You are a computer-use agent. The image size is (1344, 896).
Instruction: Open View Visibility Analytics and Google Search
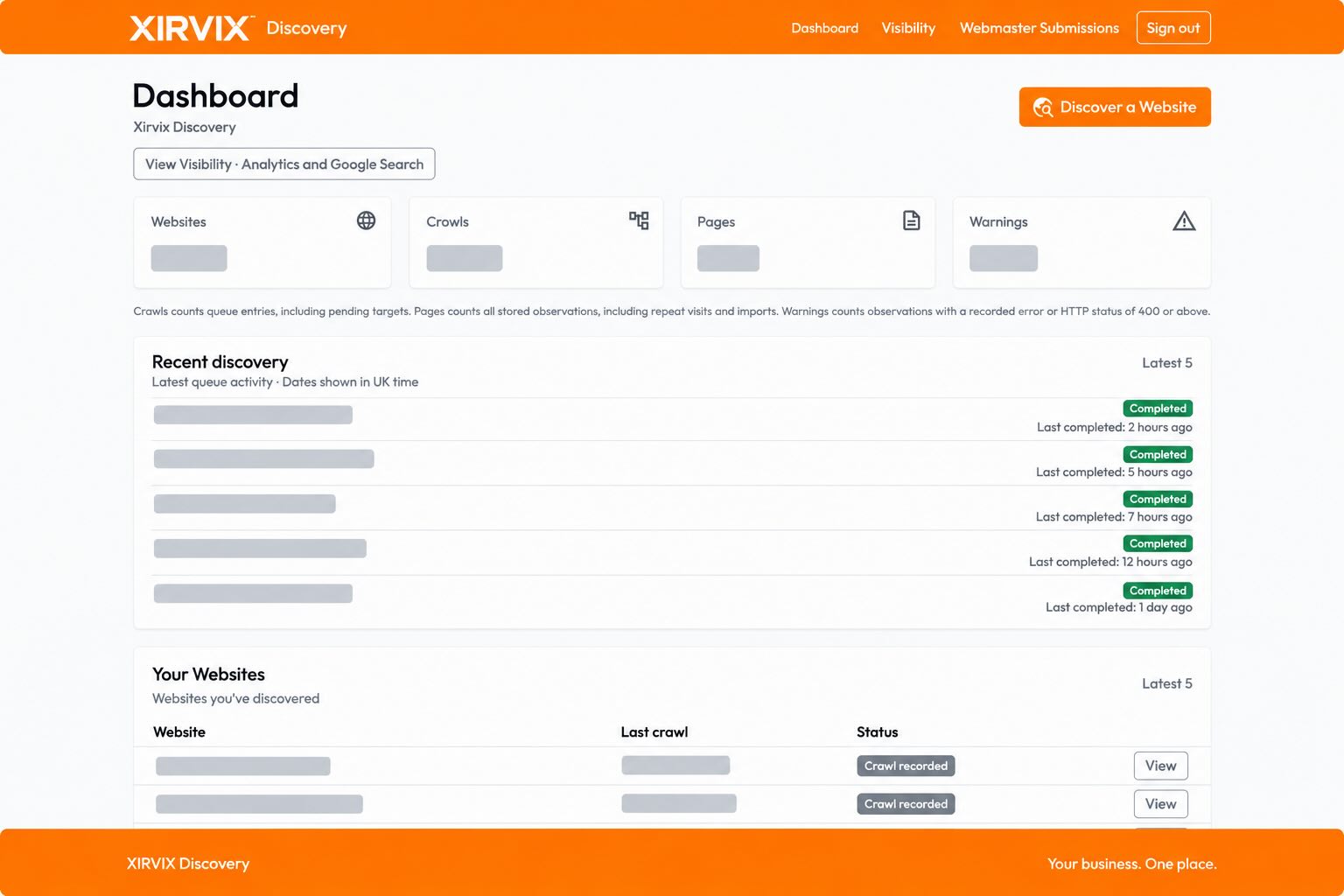284,164
